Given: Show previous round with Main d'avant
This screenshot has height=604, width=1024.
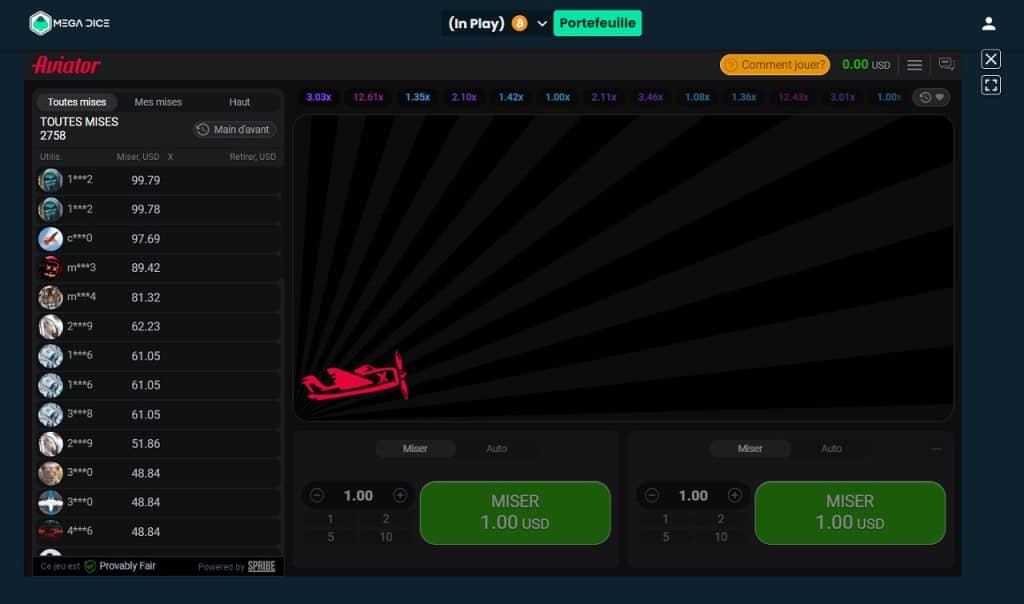Looking at the screenshot, I should (235, 129).
